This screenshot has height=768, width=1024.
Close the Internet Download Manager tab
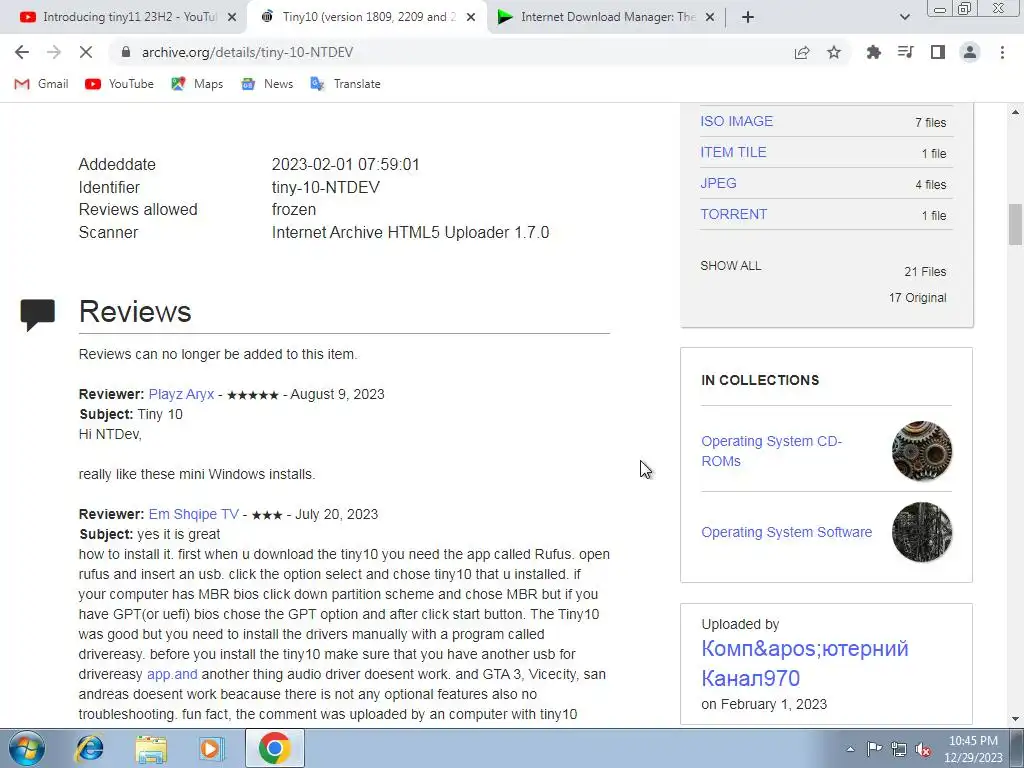click(711, 18)
